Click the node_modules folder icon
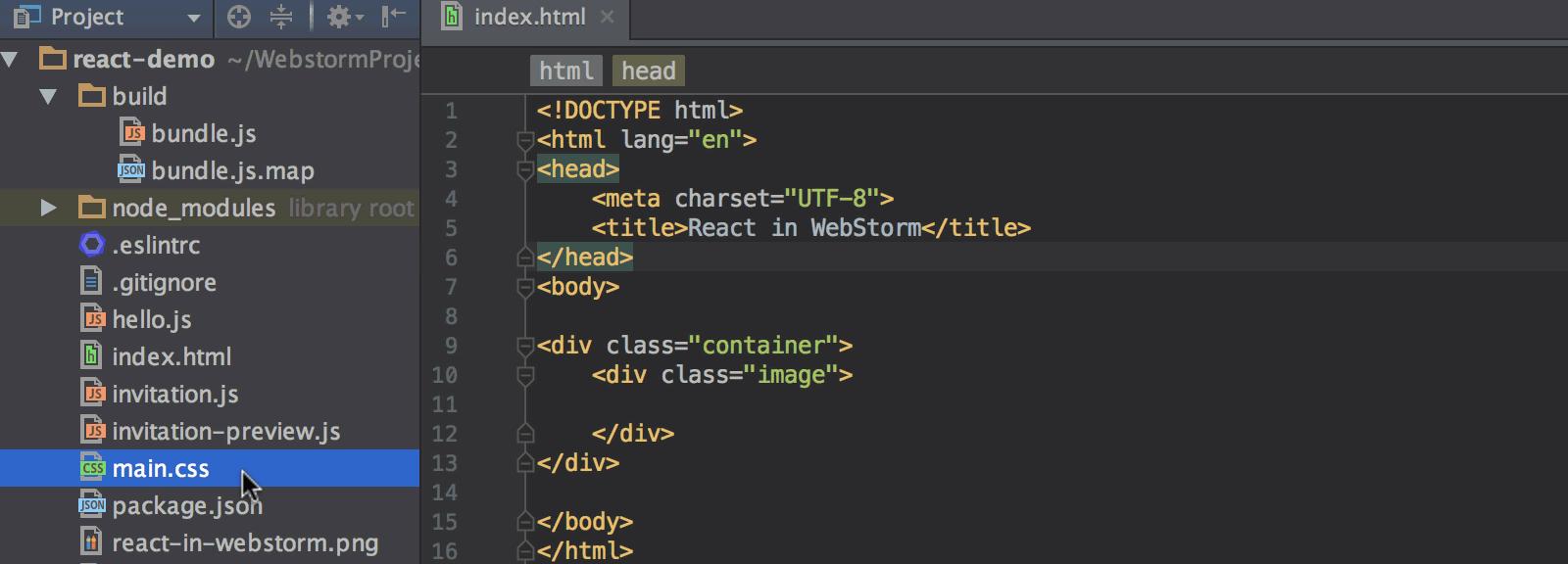Screen dimensions: 1568x564 (x=92, y=208)
